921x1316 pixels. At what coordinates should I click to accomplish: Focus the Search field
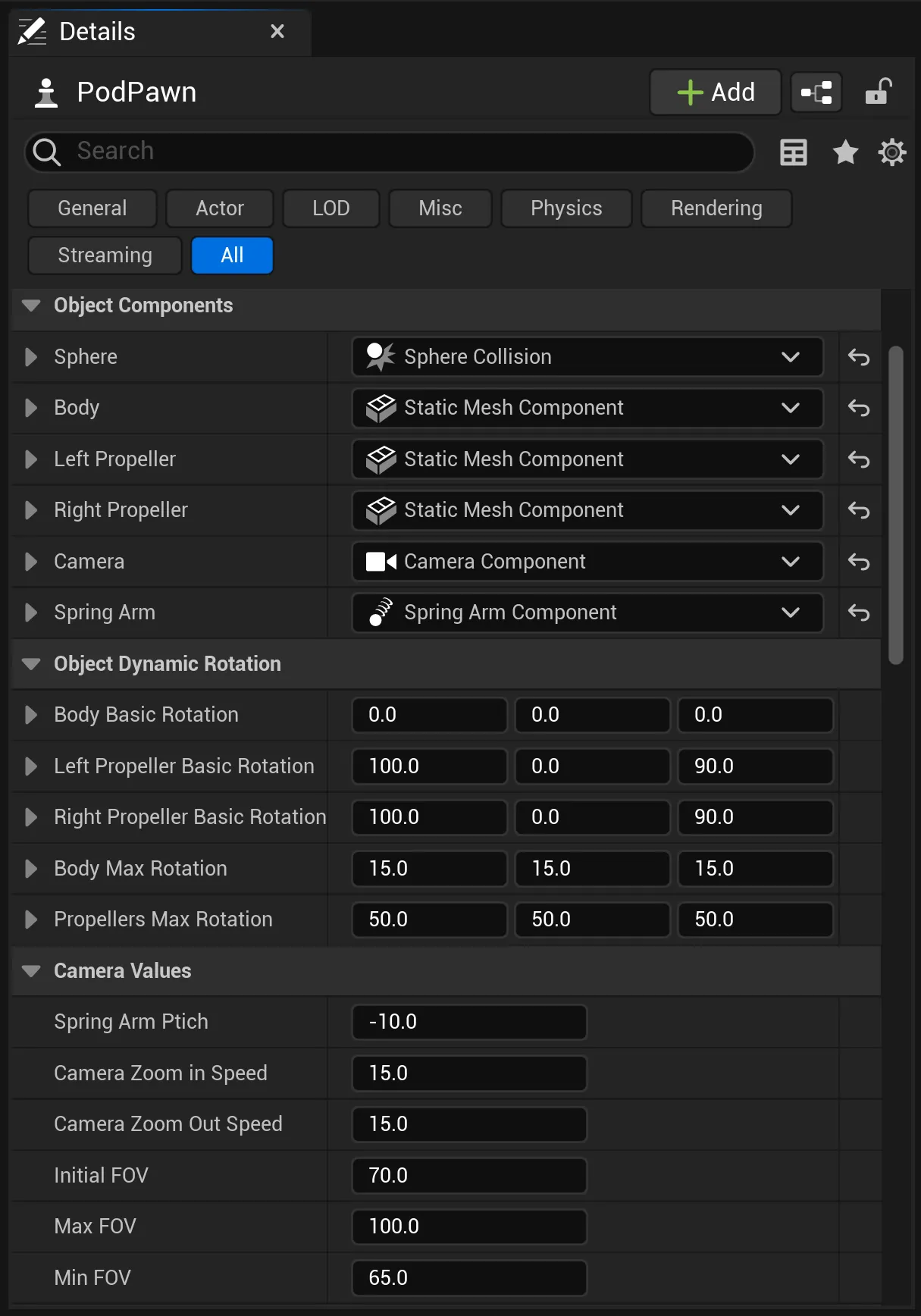pyautogui.click(x=390, y=152)
